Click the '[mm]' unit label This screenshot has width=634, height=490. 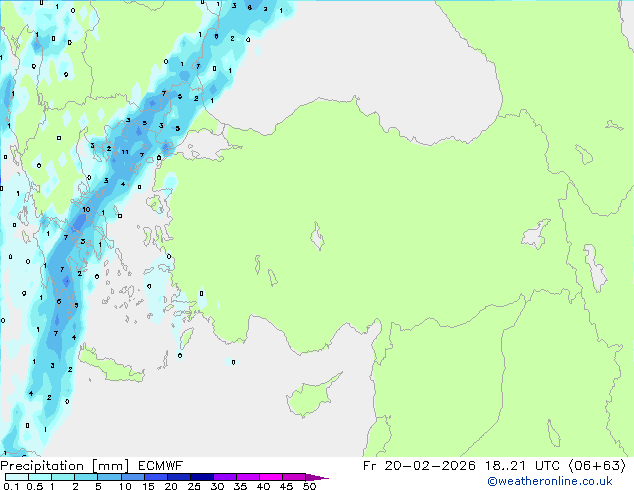[x=110, y=466]
